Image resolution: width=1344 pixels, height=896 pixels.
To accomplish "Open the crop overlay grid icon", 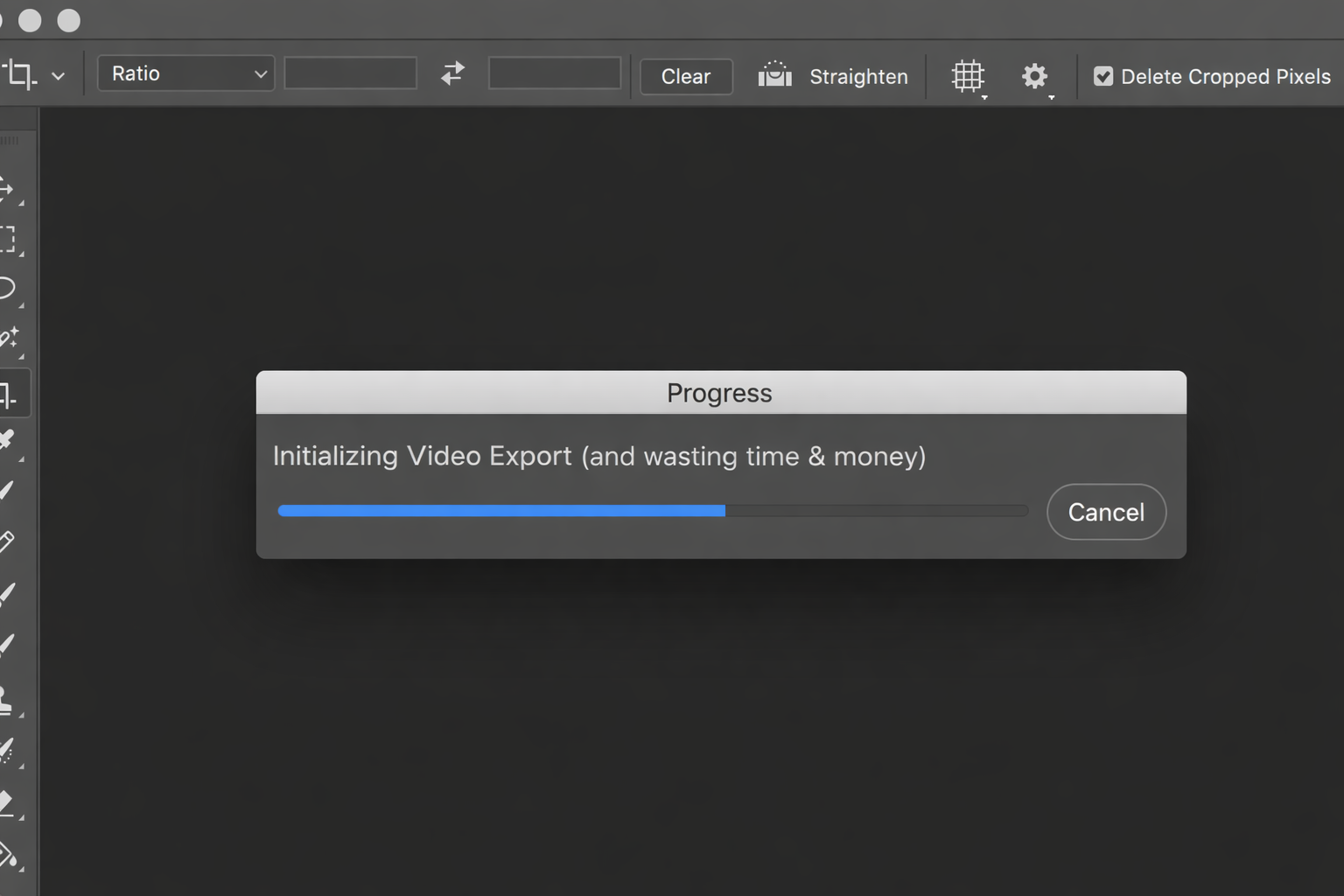I will (968, 76).
